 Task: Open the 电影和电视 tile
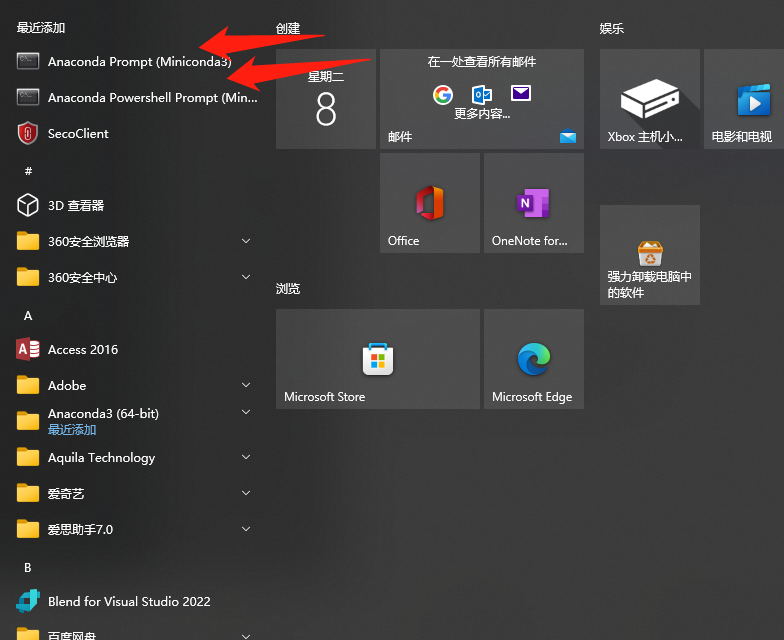click(744, 99)
